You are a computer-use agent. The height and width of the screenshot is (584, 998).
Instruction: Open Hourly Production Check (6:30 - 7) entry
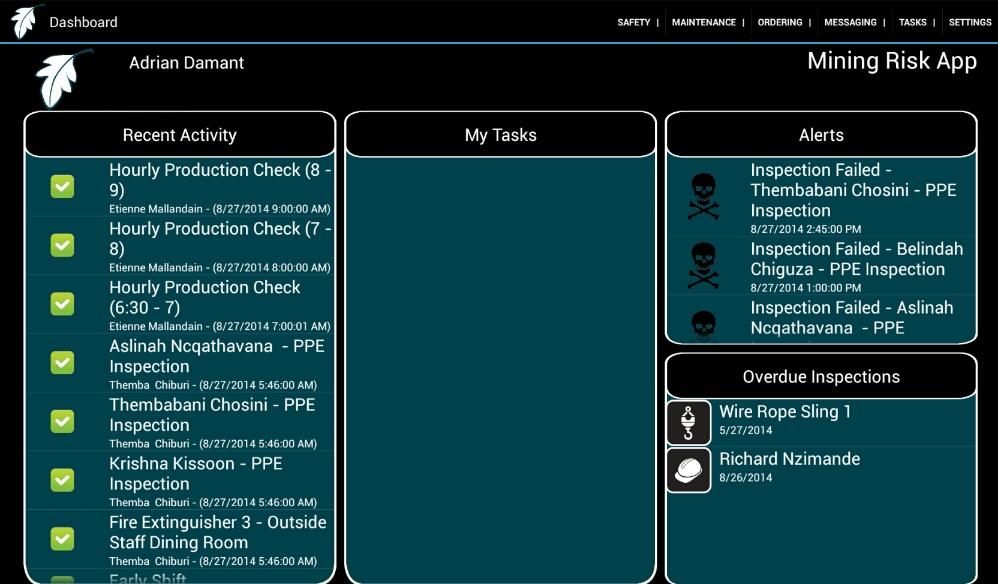(179, 304)
